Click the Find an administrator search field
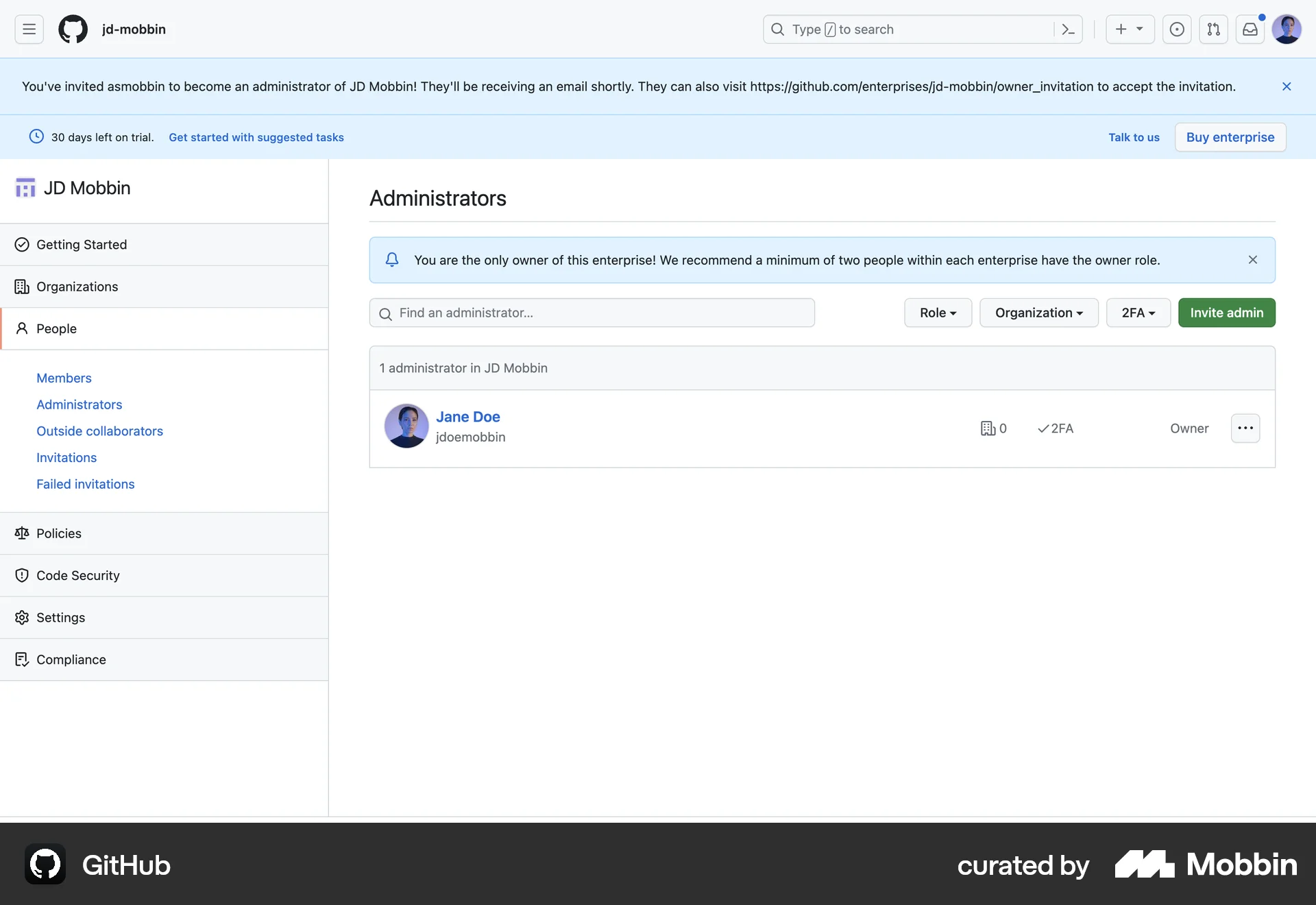1316x905 pixels. coord(592,313)
